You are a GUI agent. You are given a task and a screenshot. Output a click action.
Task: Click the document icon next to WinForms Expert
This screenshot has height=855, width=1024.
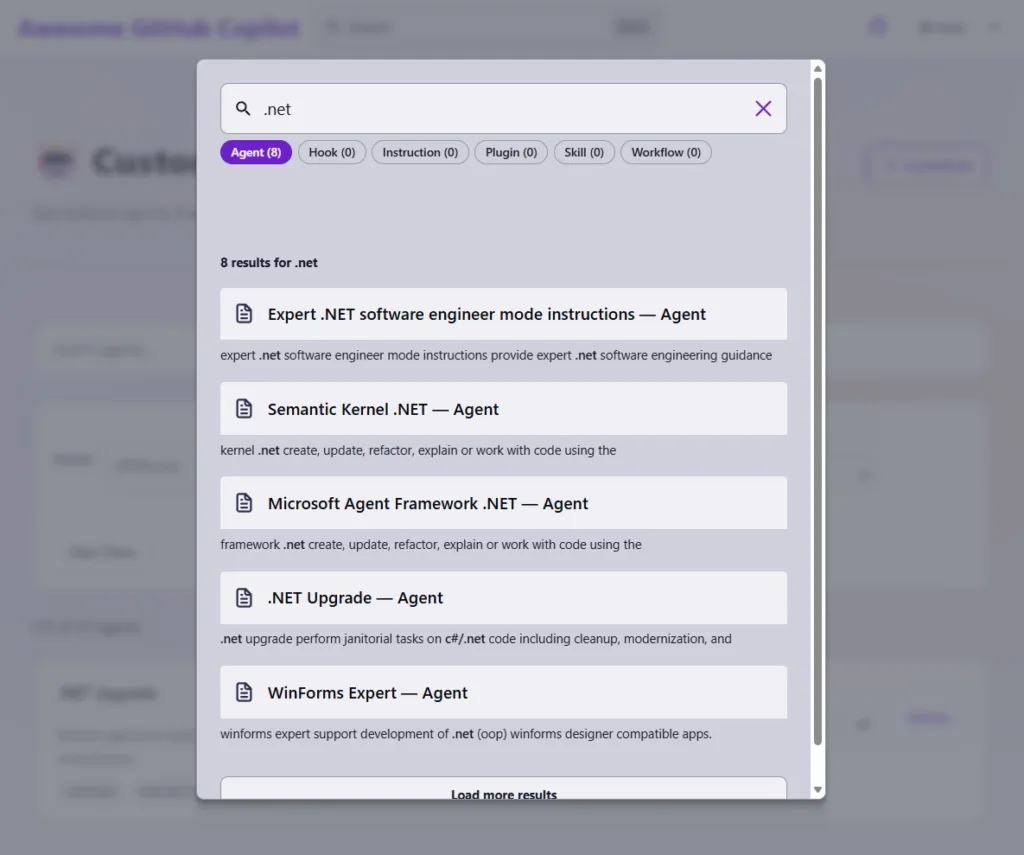[x=243, y=692]
